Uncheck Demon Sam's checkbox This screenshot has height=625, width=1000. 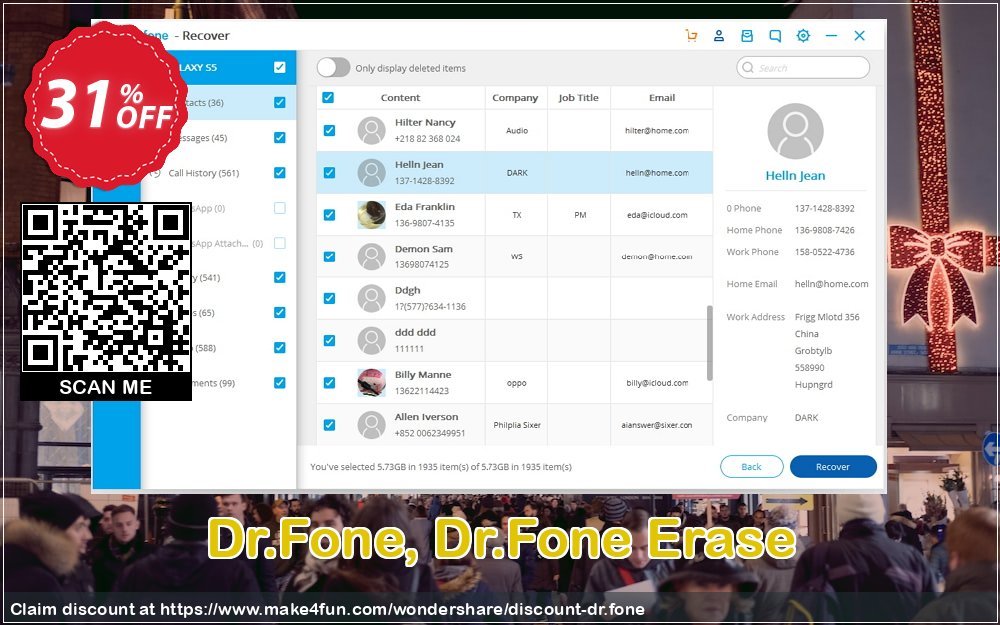tap(329, 256)
